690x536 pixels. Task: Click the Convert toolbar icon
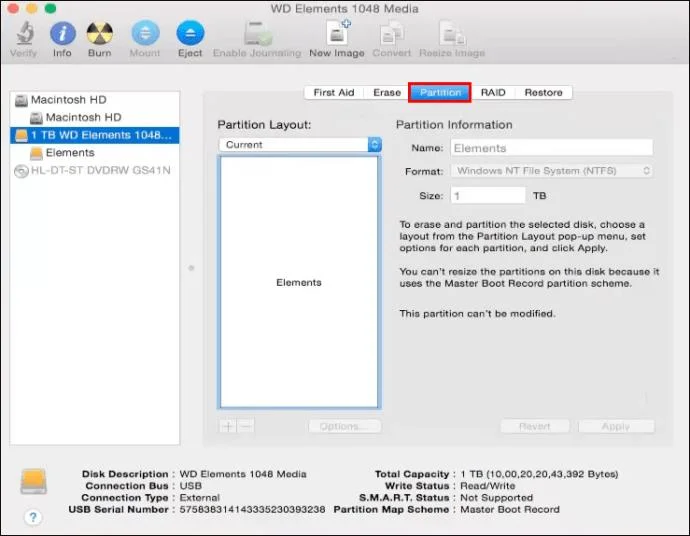[x=392, y=33]
